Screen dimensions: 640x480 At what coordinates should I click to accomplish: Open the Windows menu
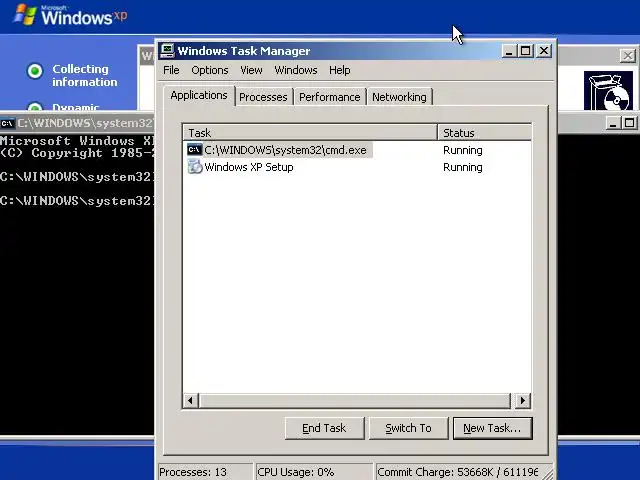(x=296, y=70)
